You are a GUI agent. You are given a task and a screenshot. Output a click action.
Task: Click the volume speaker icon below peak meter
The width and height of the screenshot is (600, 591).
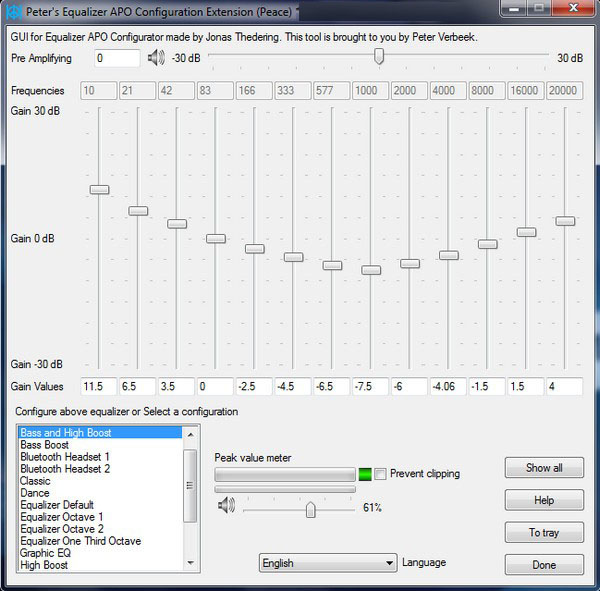[225, 508]
